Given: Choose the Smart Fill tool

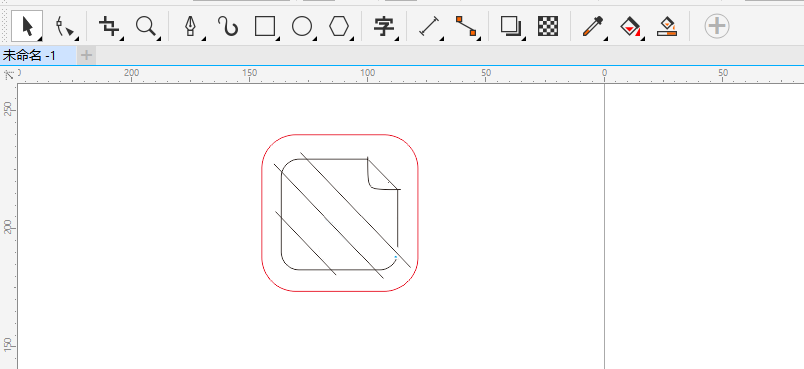Looking at the screenshot, I should click(x=667, y=26).
